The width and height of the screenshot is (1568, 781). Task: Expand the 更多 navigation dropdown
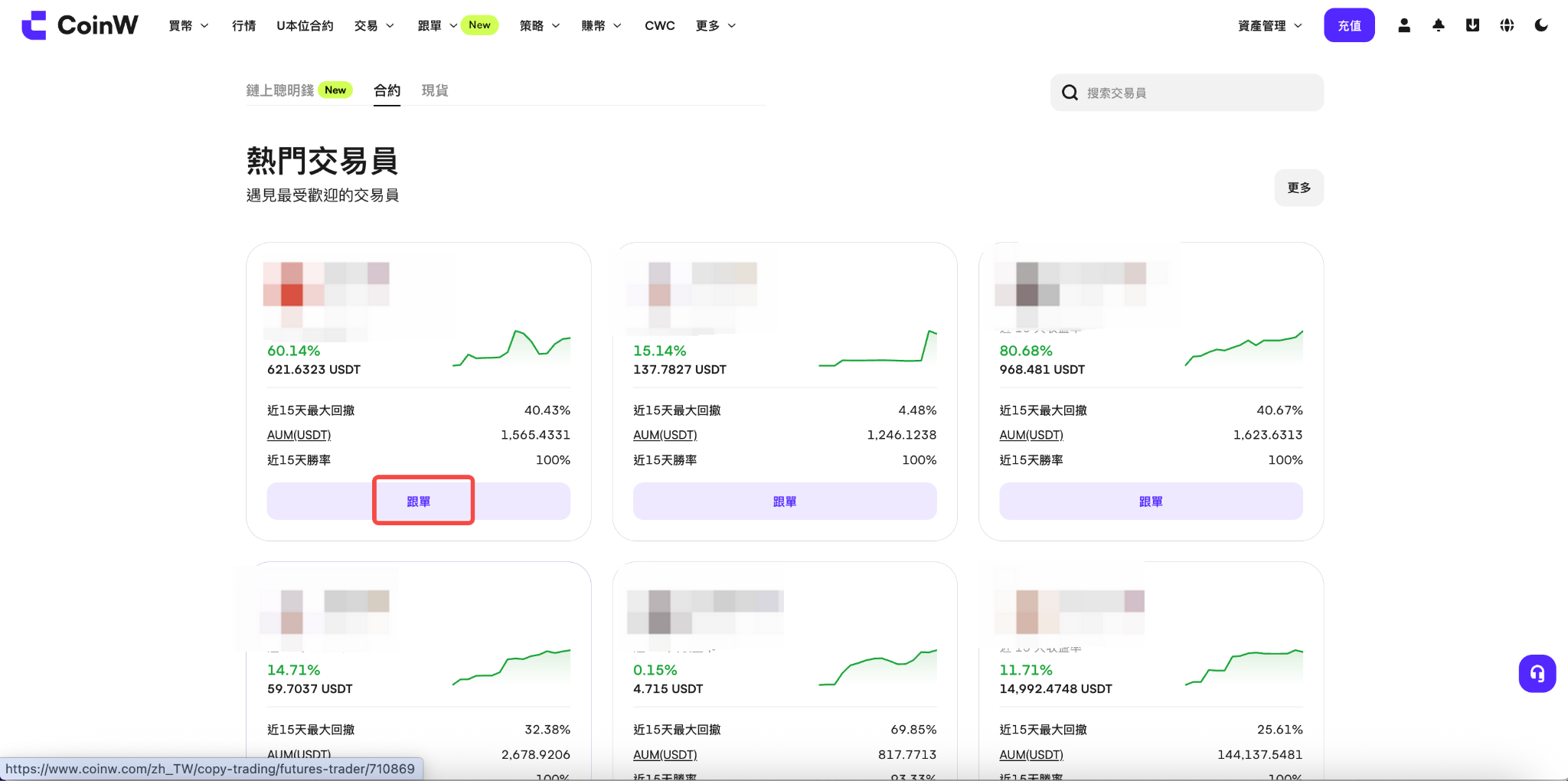click(716, 26)
